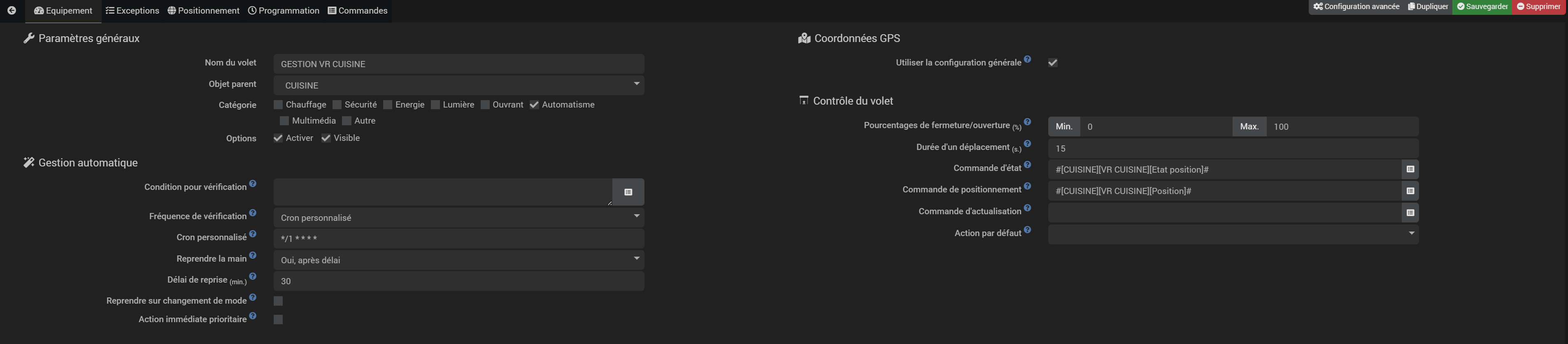Open help icon for Commande d'état
This screenshot has height=344, width=1568.
pos(1028,164)
